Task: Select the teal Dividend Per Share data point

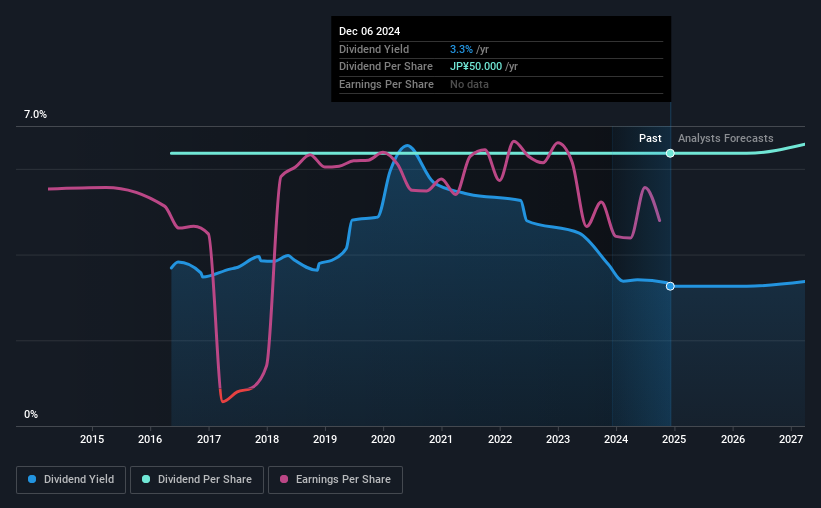Action: [x=670, y=153]
